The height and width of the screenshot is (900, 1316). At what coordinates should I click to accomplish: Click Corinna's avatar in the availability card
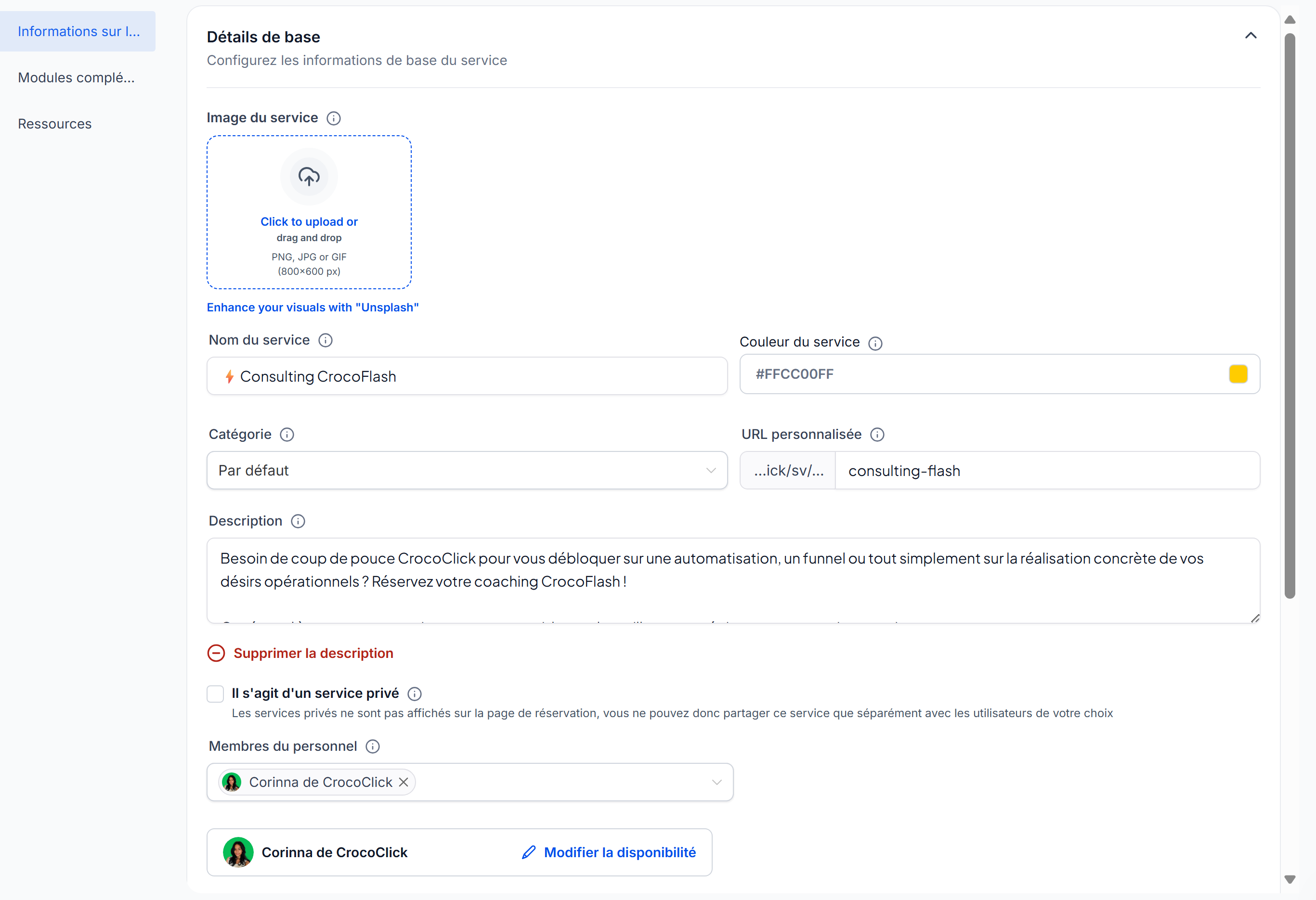238,852
